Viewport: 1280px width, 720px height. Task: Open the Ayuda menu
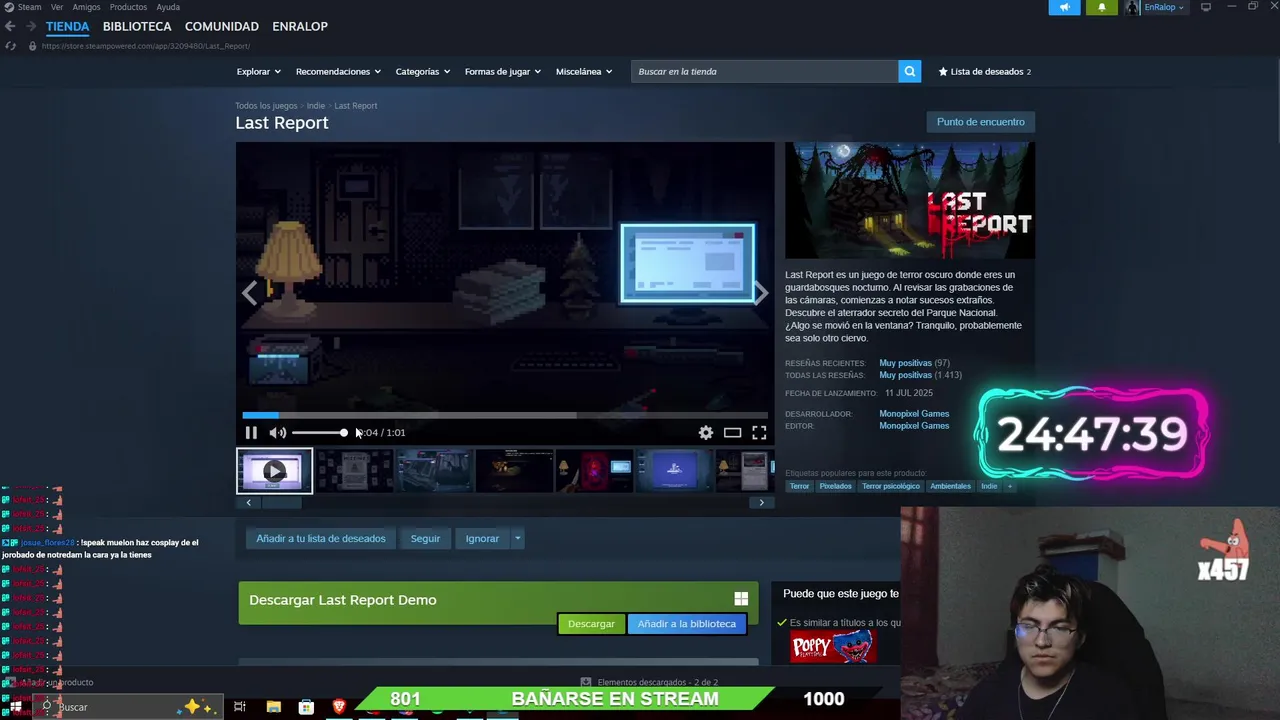point(168,7)
